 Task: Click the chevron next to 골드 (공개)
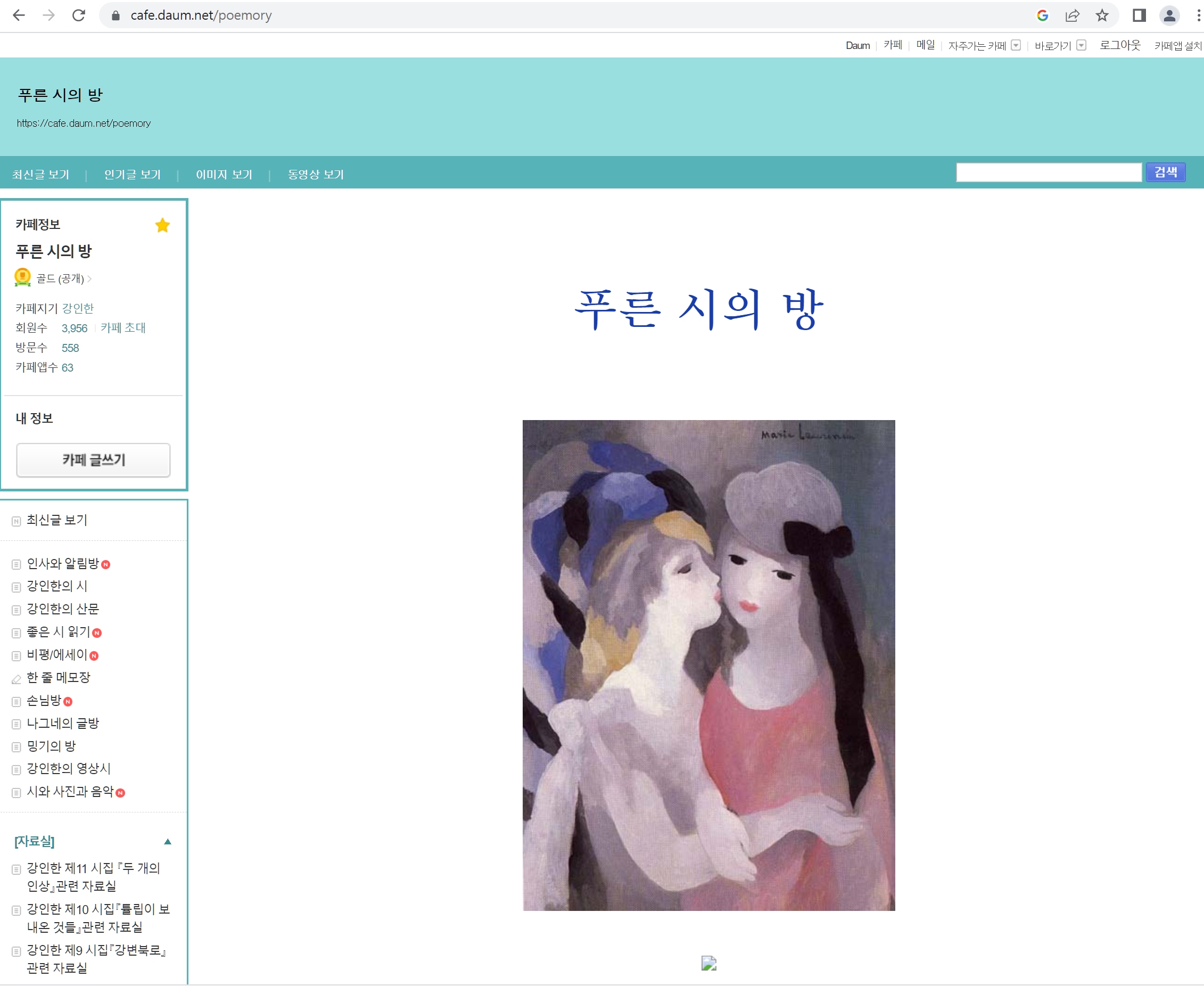(x=90, y=278)
